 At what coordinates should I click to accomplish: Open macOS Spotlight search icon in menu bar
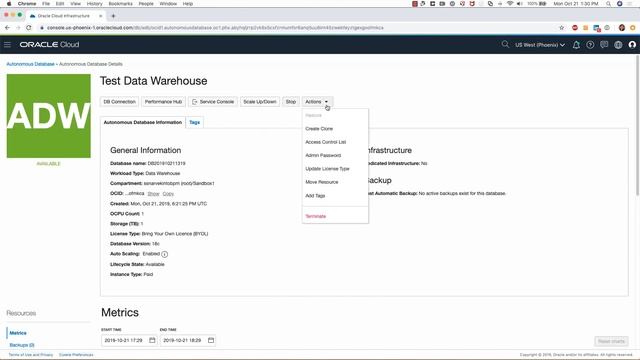609,4
